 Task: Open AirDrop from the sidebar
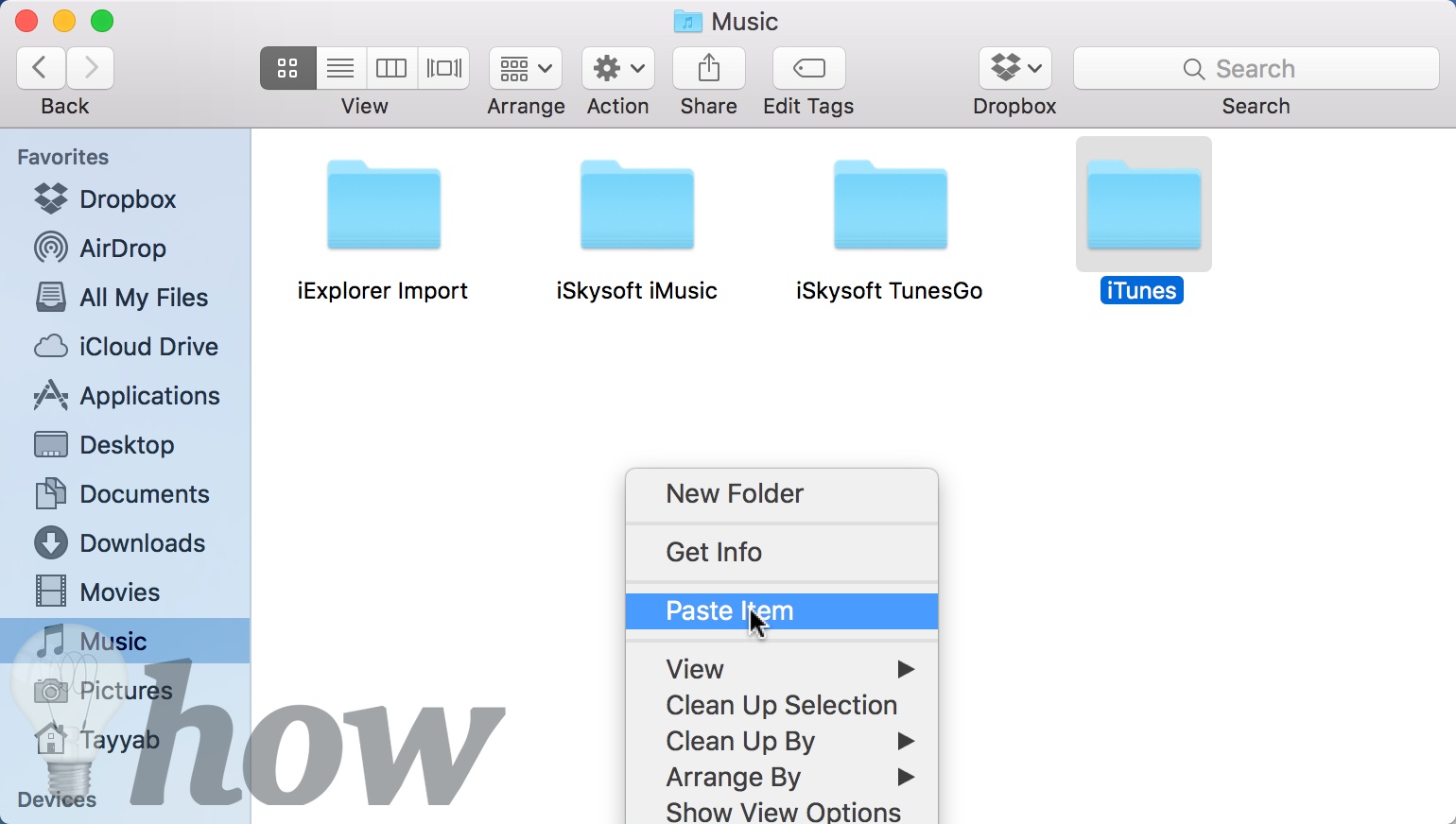[125, 249]
